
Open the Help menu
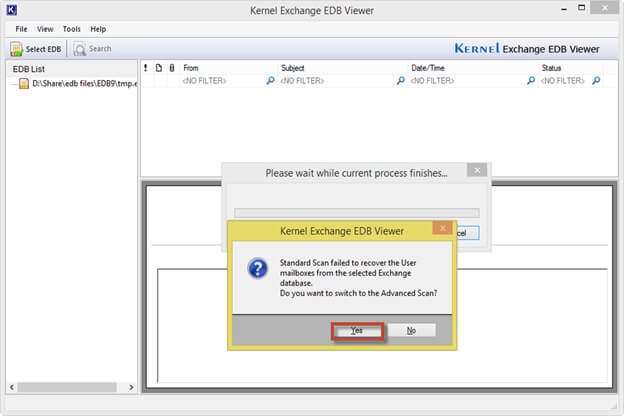pyautogui.click(x=98, y=29)
